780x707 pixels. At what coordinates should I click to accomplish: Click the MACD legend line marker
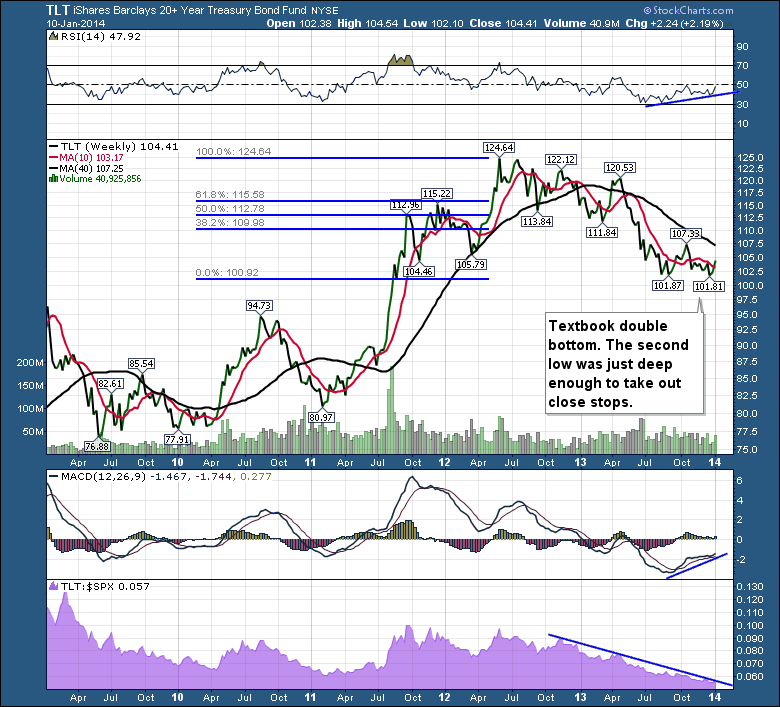[x=53, y=477]
